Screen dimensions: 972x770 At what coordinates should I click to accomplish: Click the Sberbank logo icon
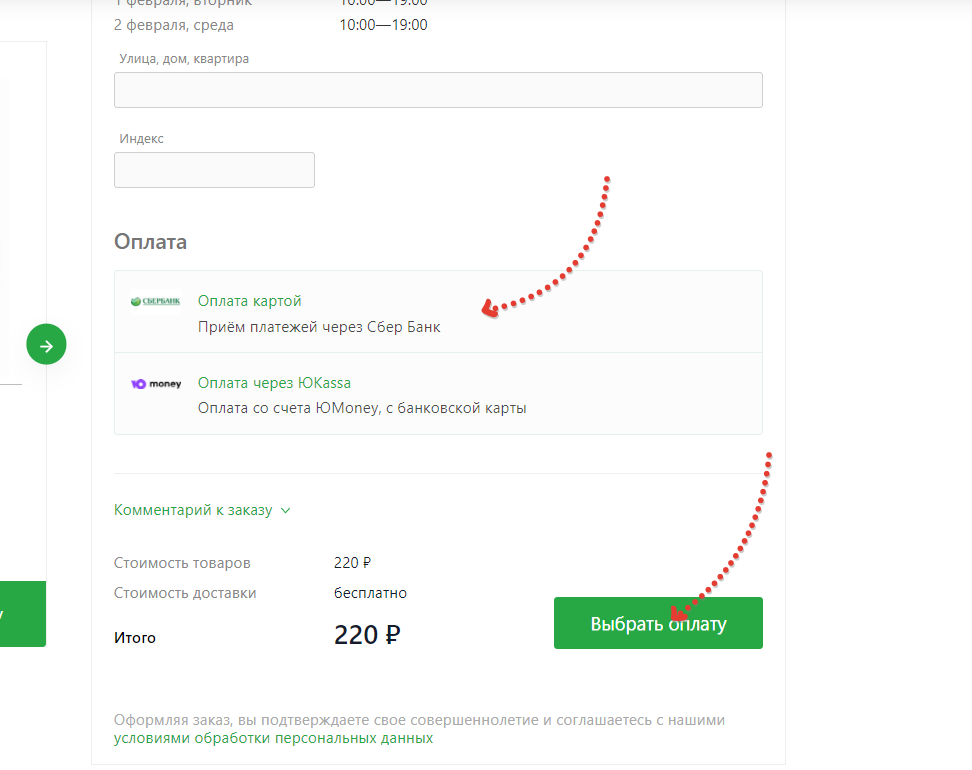156,301
